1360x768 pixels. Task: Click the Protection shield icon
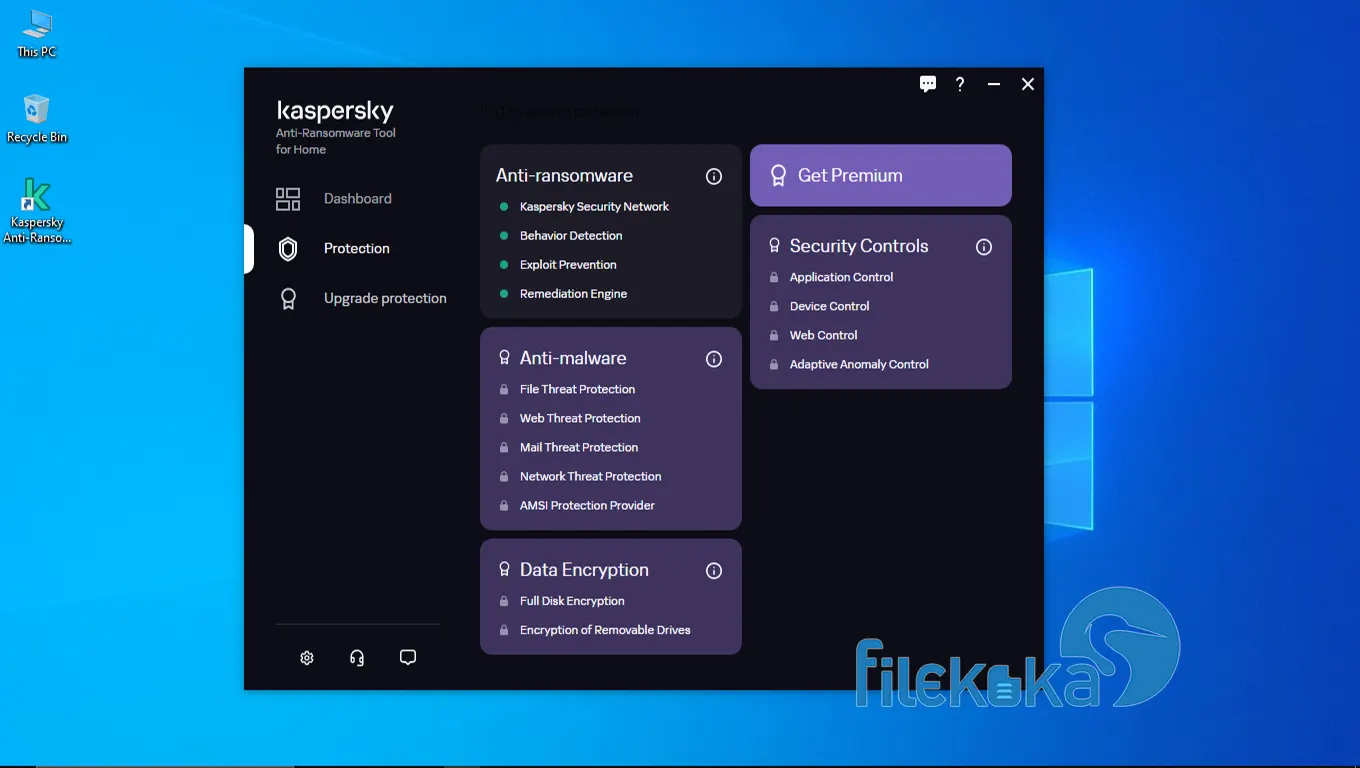288,249
